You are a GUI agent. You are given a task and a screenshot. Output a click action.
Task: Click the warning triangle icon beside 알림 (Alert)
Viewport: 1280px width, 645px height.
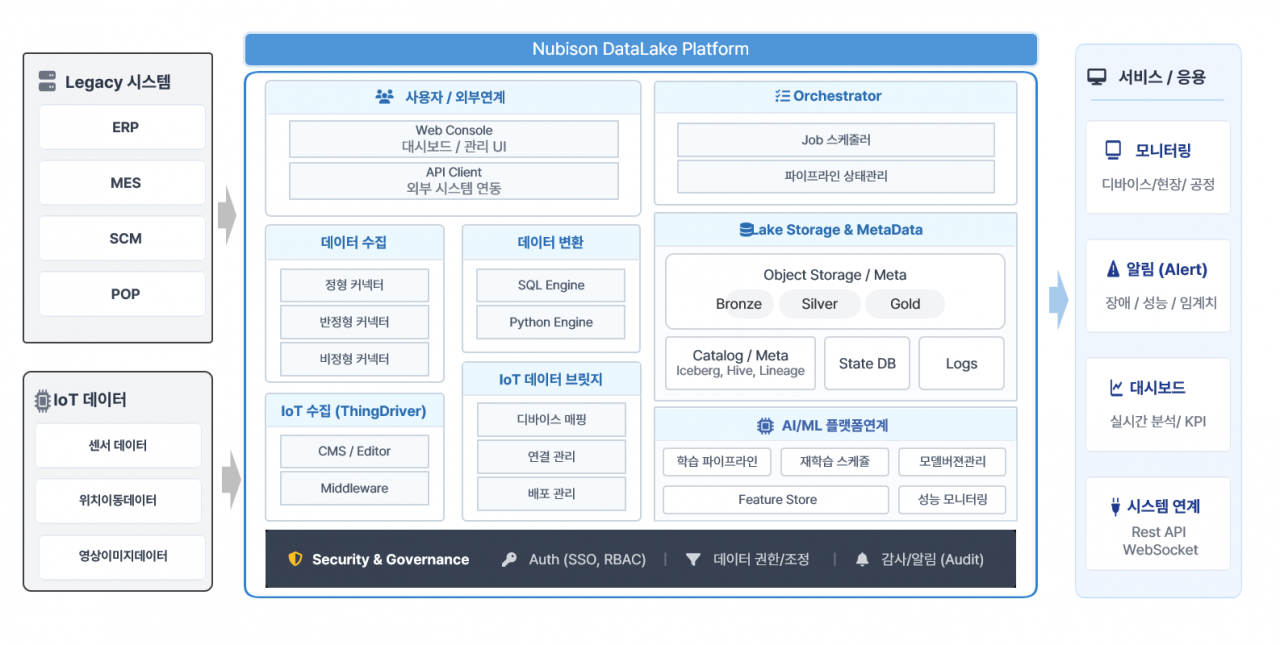pos(1113,269)
